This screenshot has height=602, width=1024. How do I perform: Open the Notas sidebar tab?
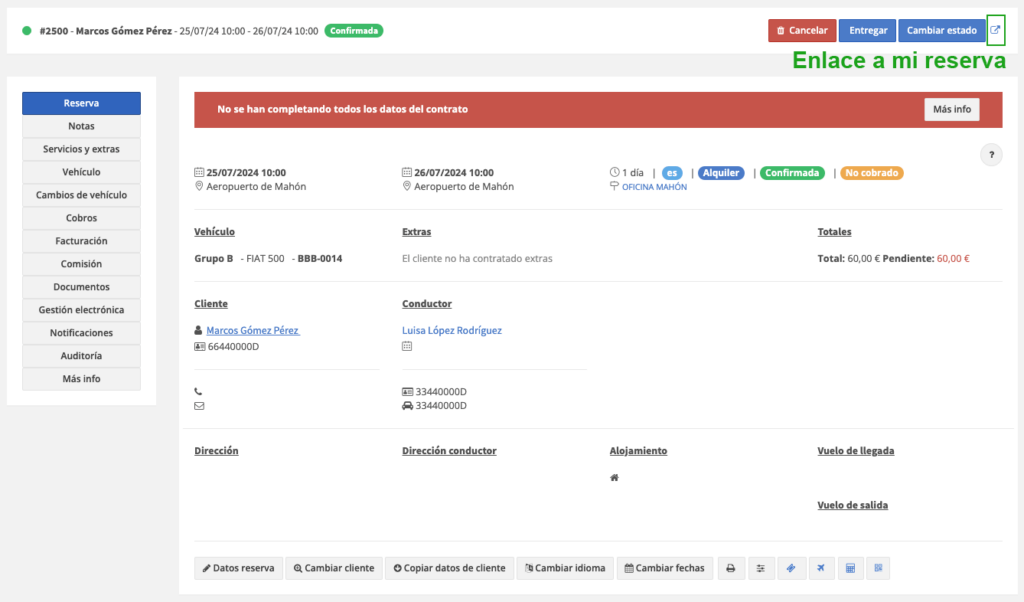82,126
